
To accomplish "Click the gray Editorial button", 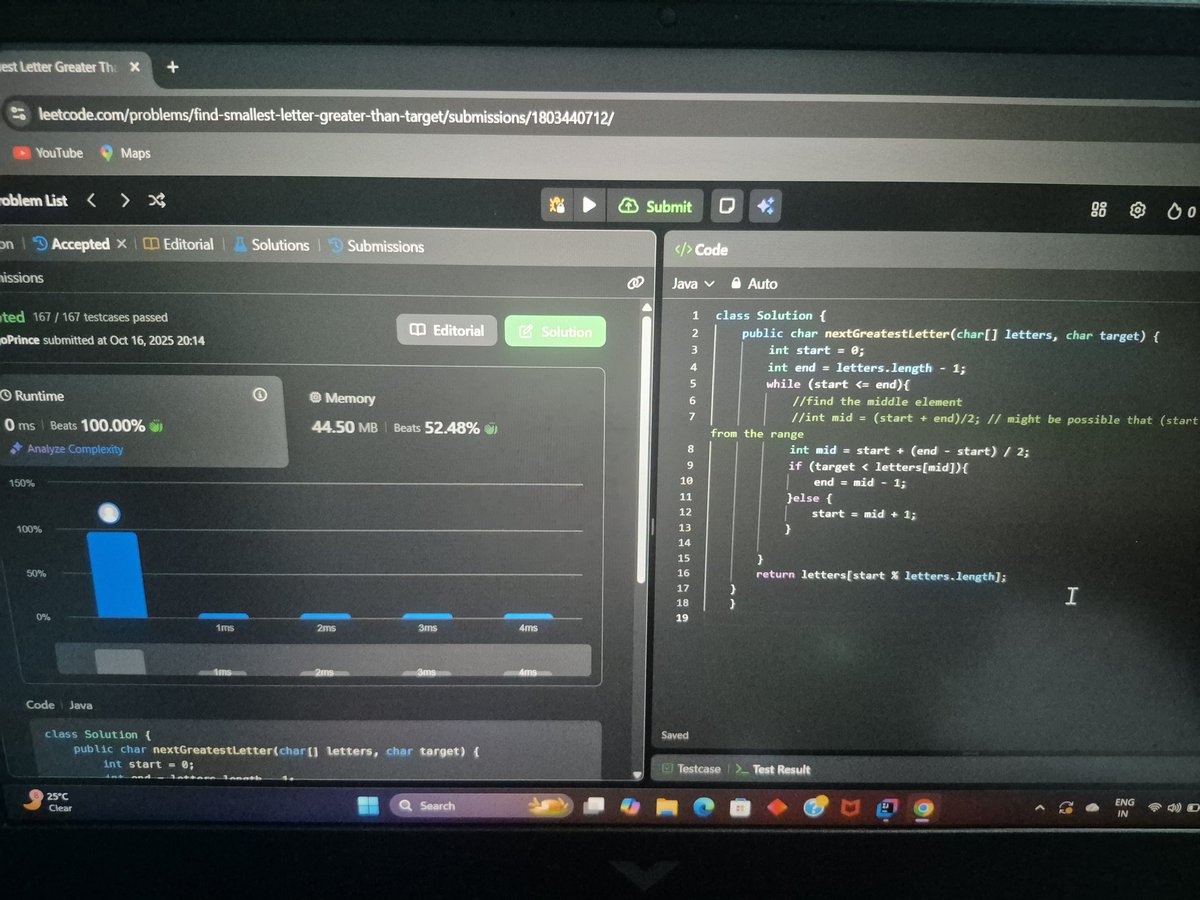I will tap(447, 331).
